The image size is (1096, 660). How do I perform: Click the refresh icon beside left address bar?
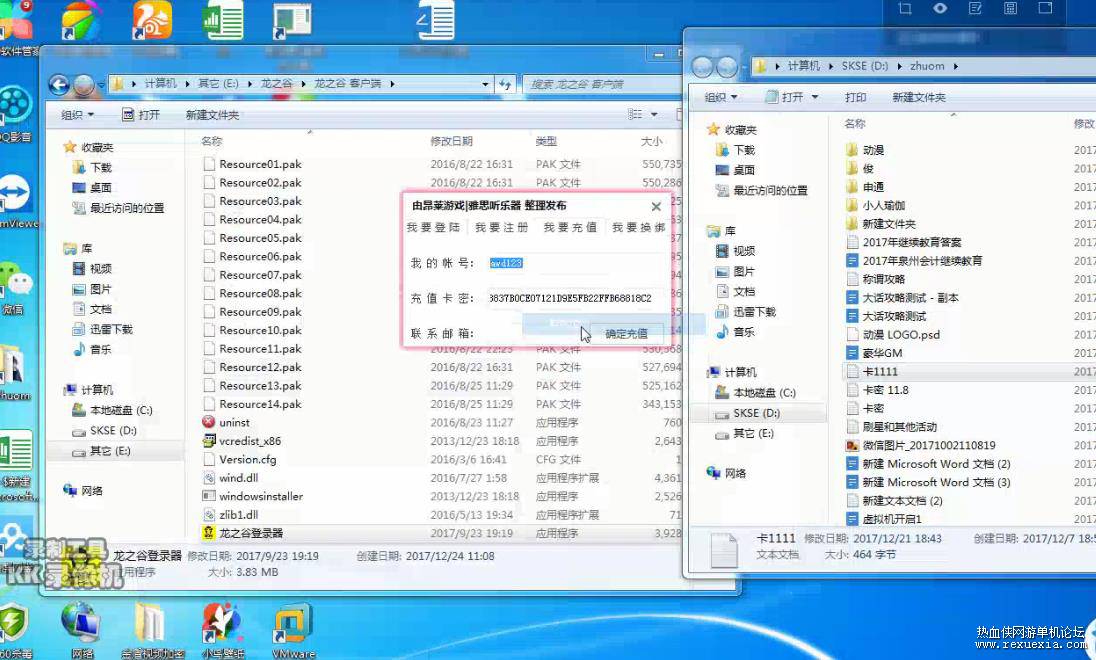505,84
